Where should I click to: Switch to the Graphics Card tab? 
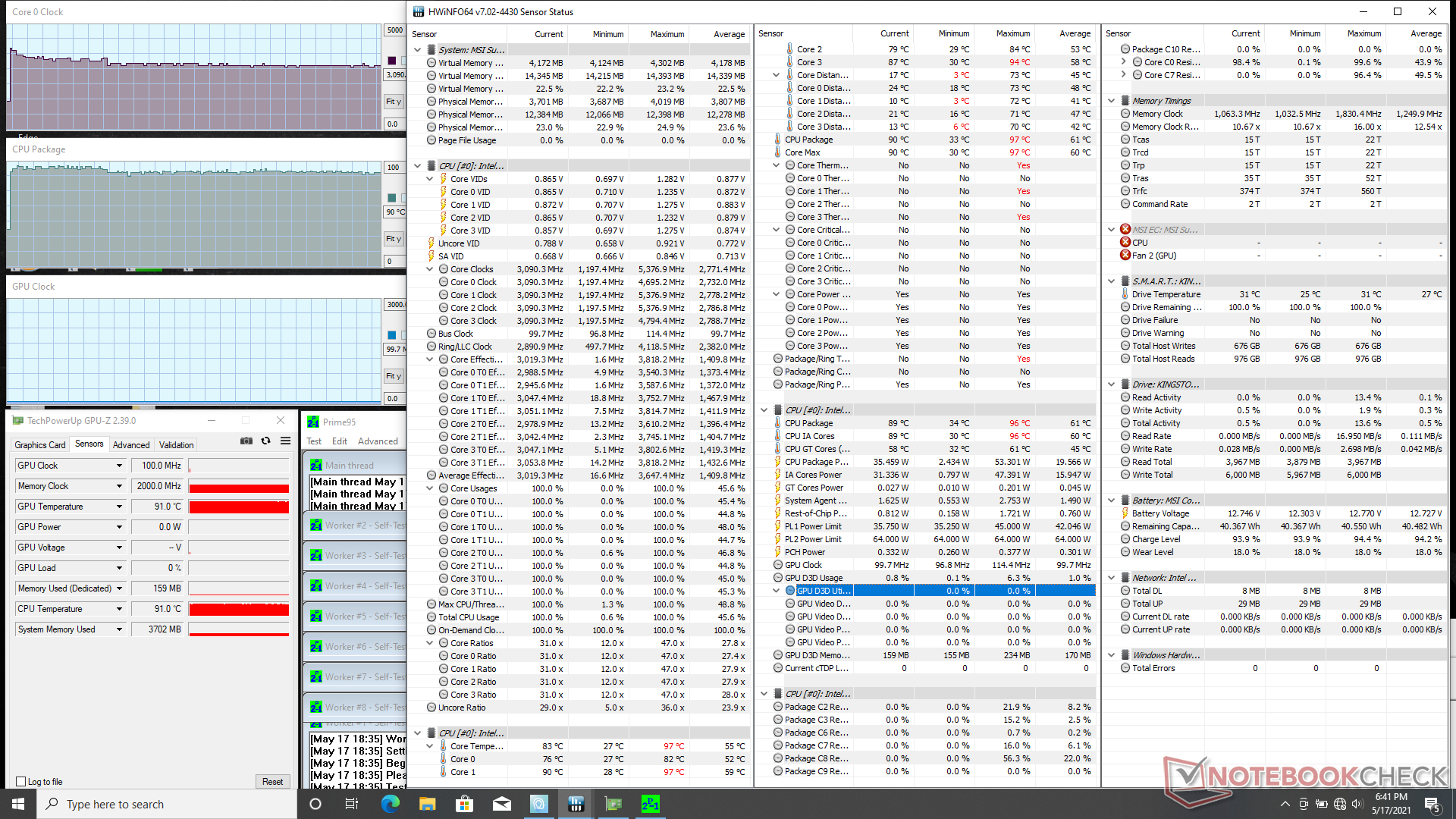(x=40, y=445)
